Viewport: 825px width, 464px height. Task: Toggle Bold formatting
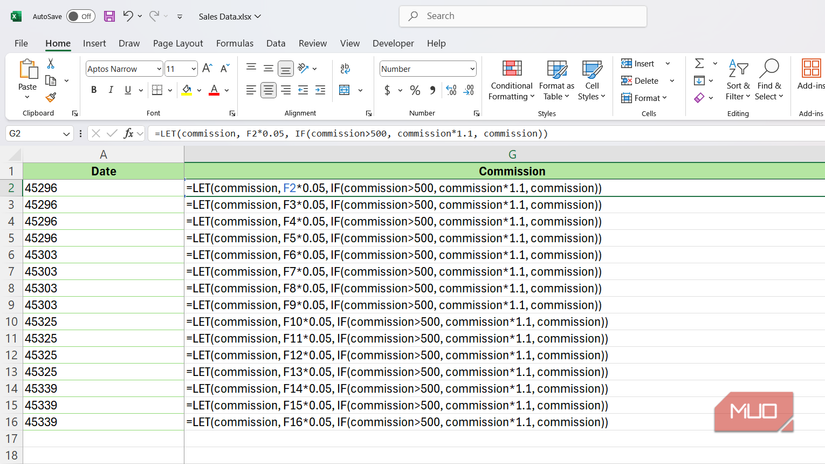tap(94, 91)
